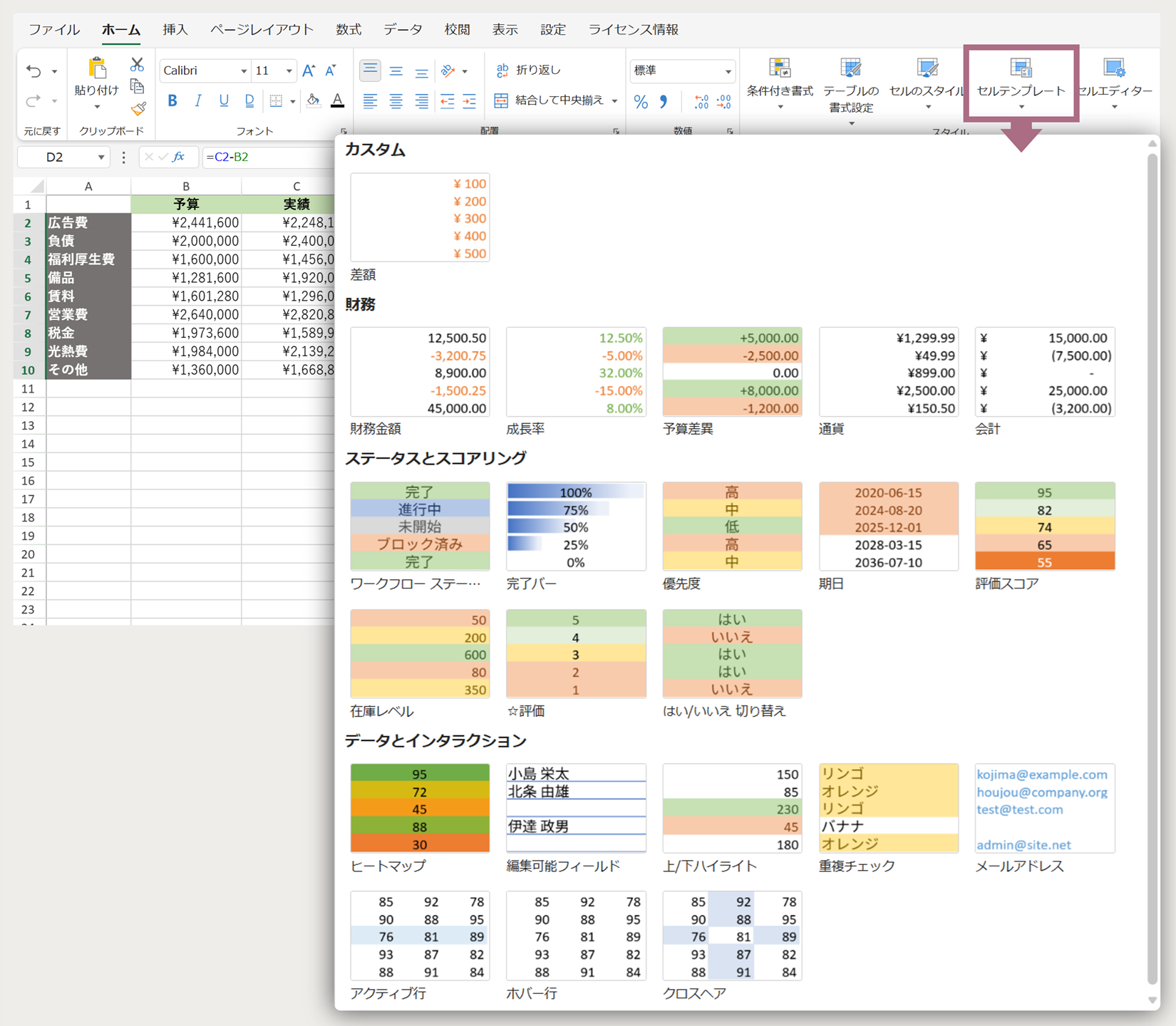Decrease font size with small A icon

pyautogui.click(x=331, y=71)
